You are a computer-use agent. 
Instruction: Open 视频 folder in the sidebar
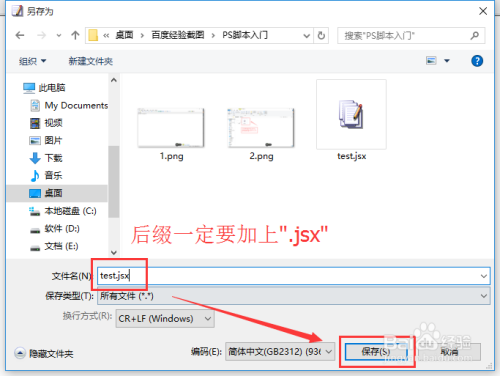pyautogui.click(x=46, y=123)
